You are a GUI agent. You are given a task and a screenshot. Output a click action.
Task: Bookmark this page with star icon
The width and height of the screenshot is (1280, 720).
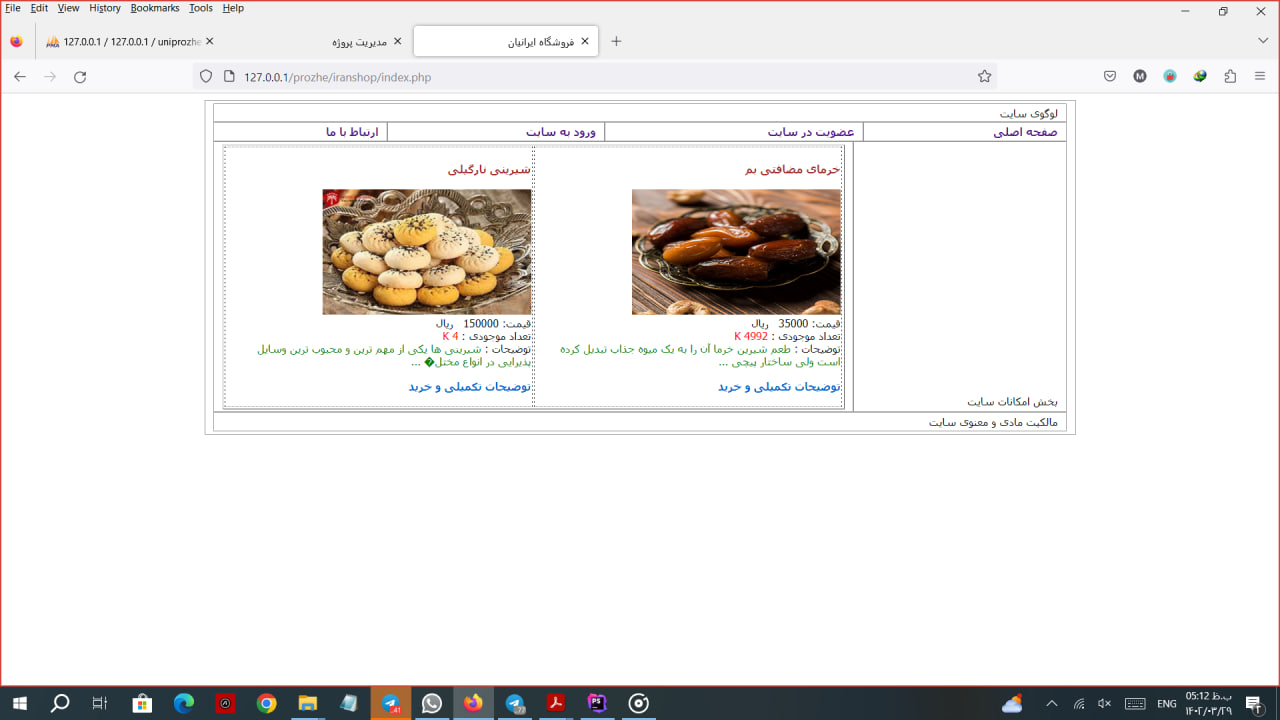[x=984, y=77]
